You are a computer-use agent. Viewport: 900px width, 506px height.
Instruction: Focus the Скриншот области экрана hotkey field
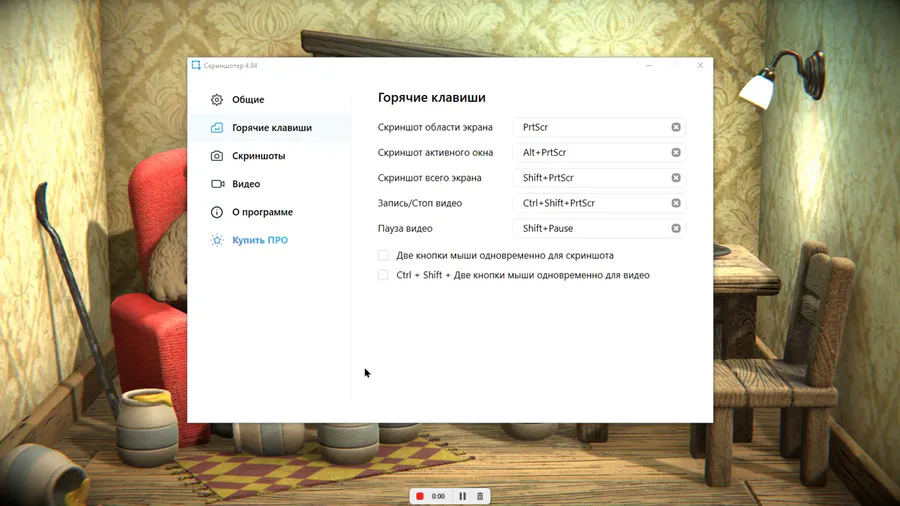click(599, 127)
